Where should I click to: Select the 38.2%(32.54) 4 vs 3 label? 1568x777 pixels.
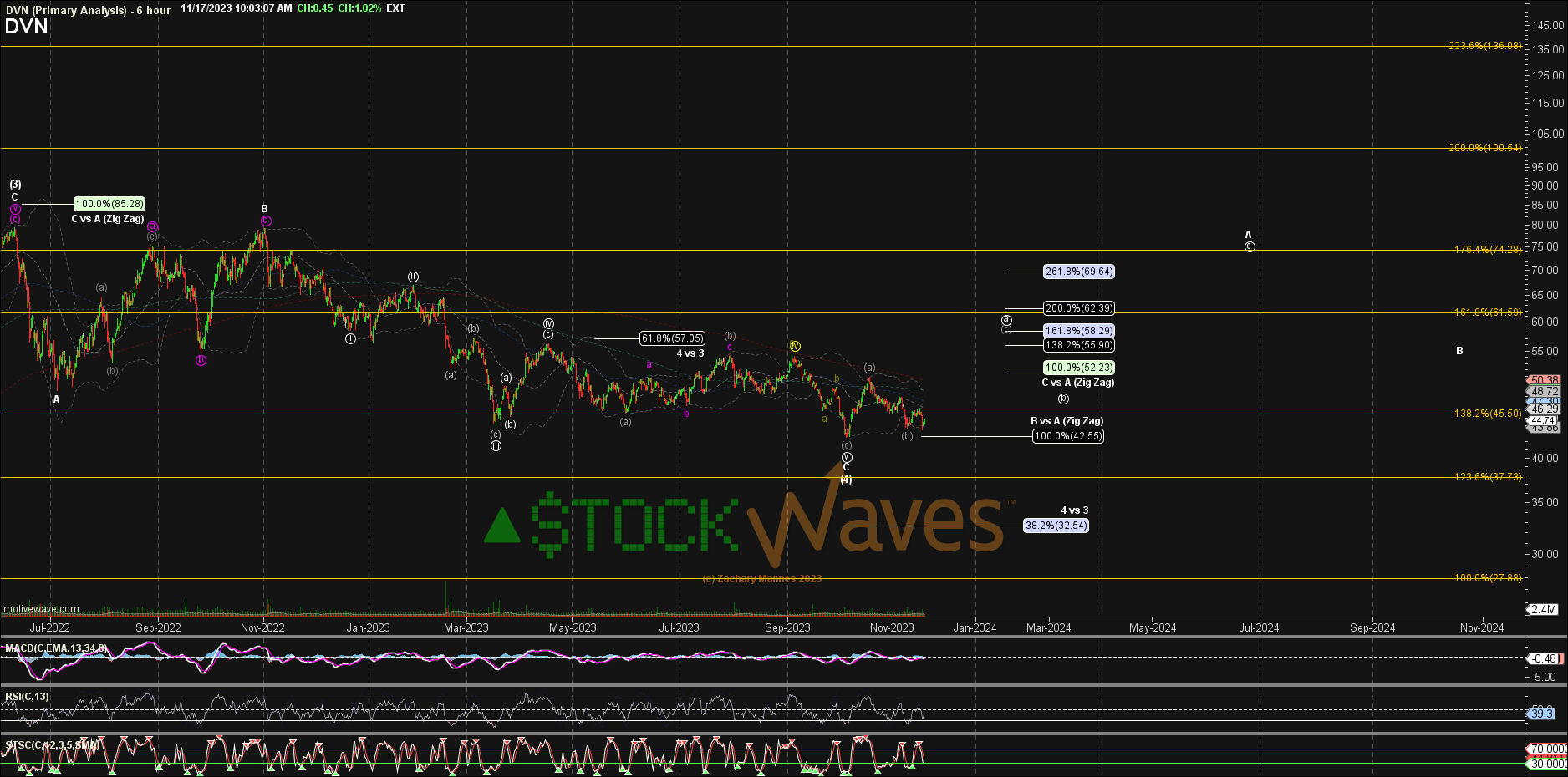(x=1056, y=526)
